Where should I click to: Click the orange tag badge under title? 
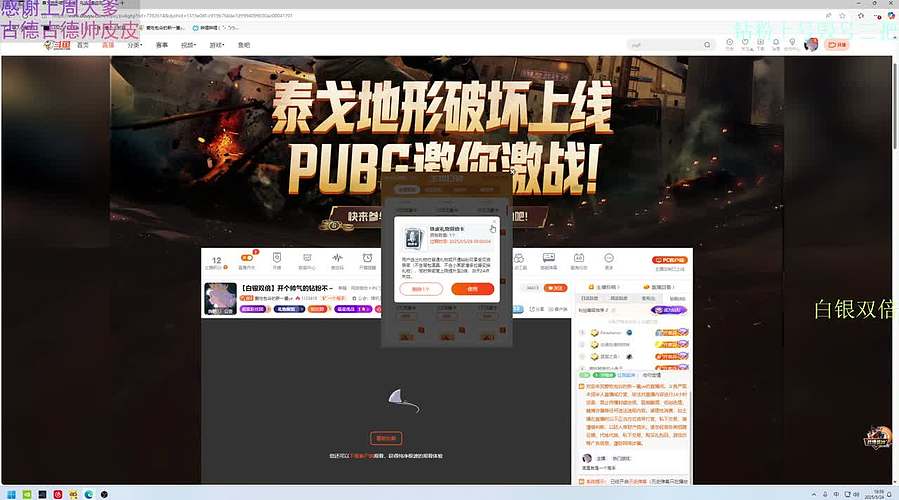(x=317, y=309)
